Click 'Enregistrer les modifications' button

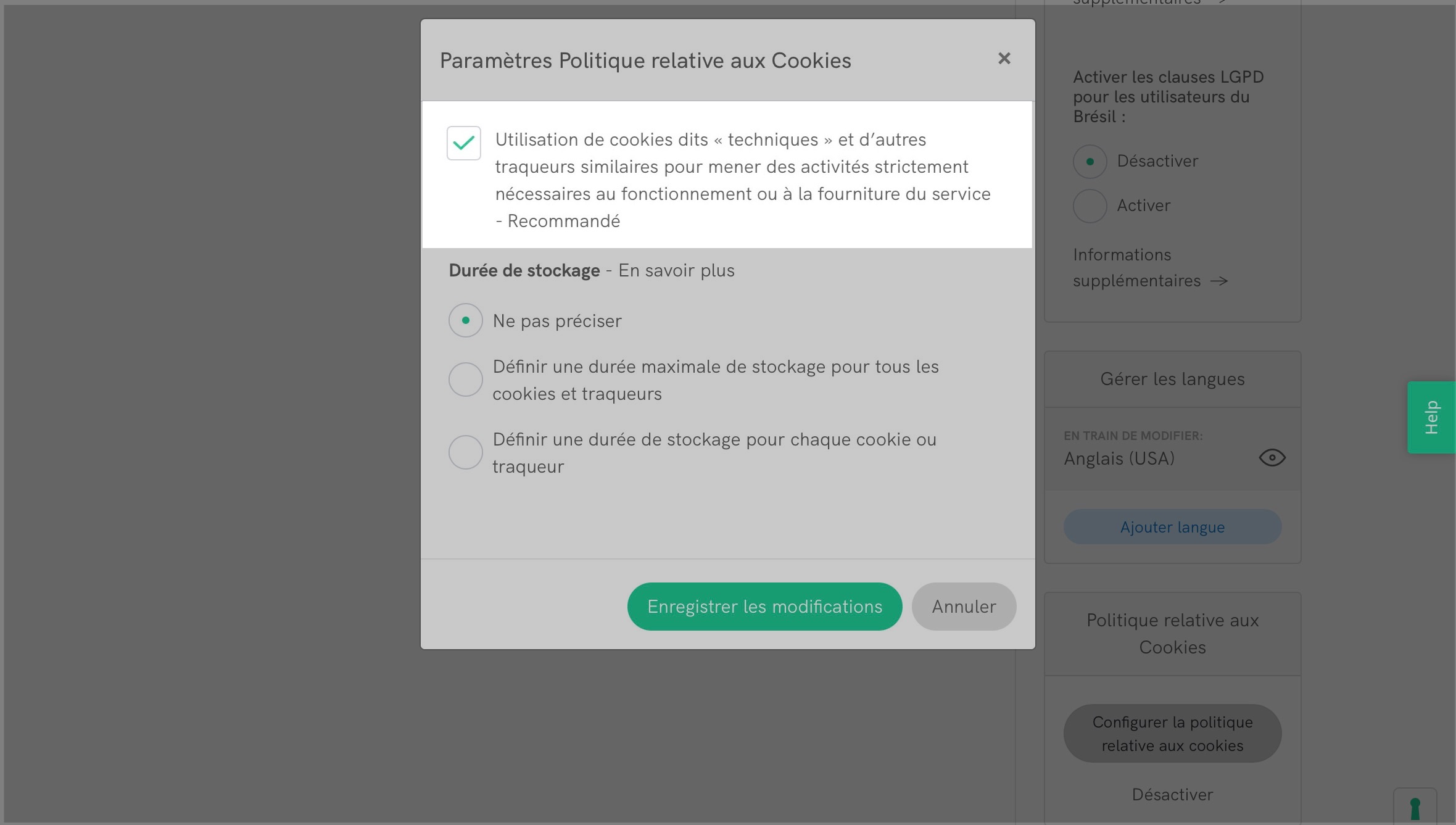[764, 607]
